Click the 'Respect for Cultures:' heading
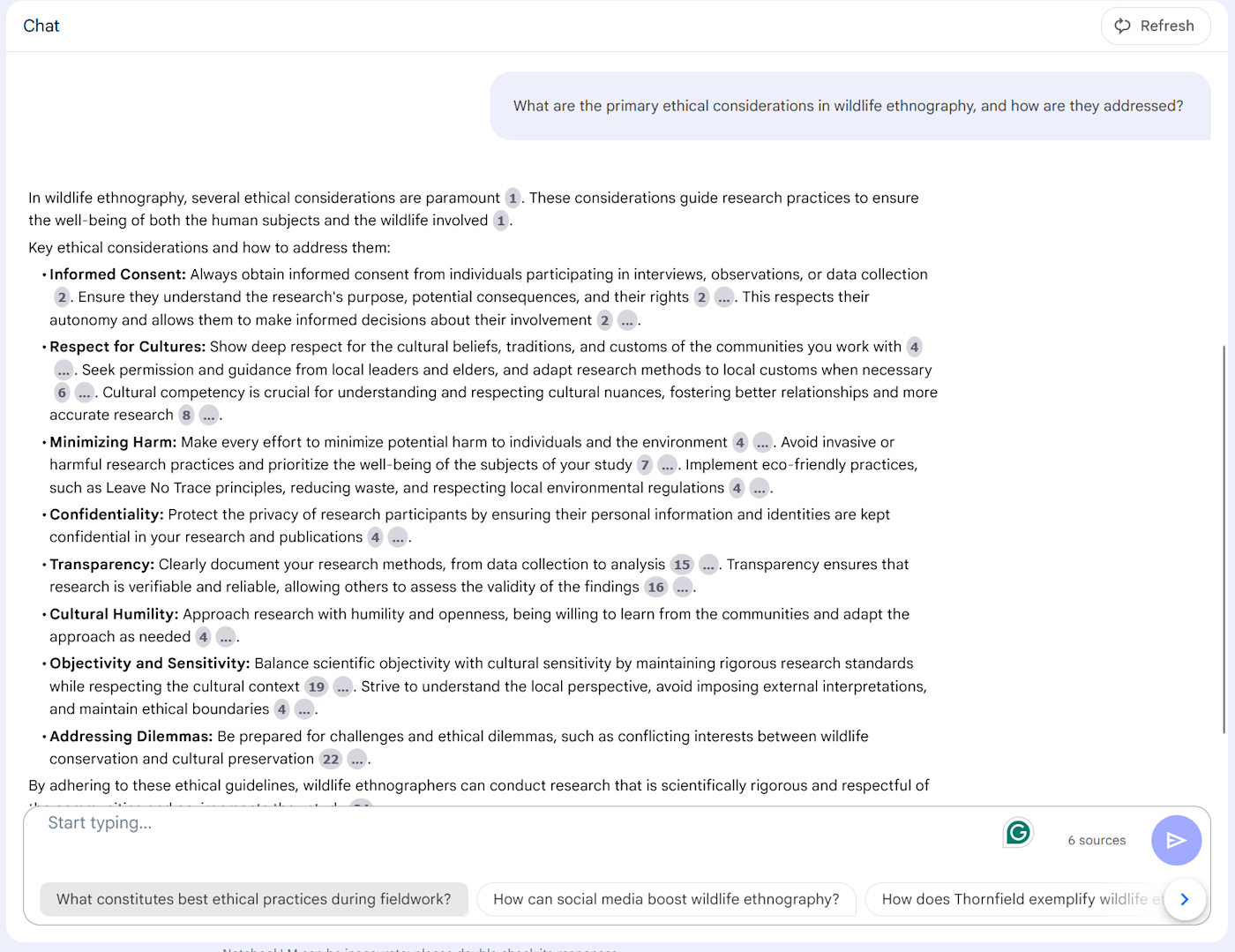 (127, 347)
